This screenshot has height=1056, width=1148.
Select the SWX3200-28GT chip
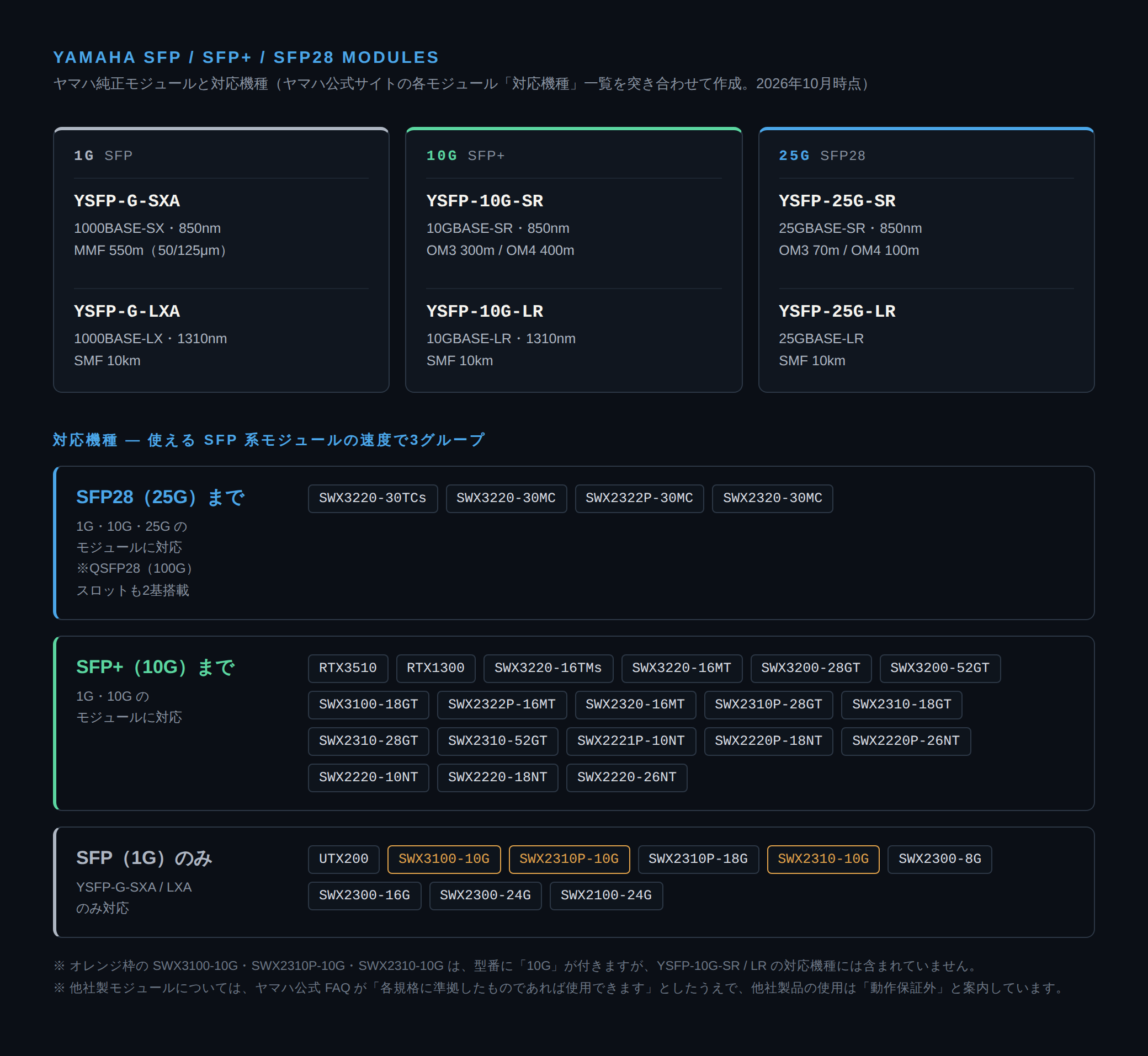coord(811,668)
